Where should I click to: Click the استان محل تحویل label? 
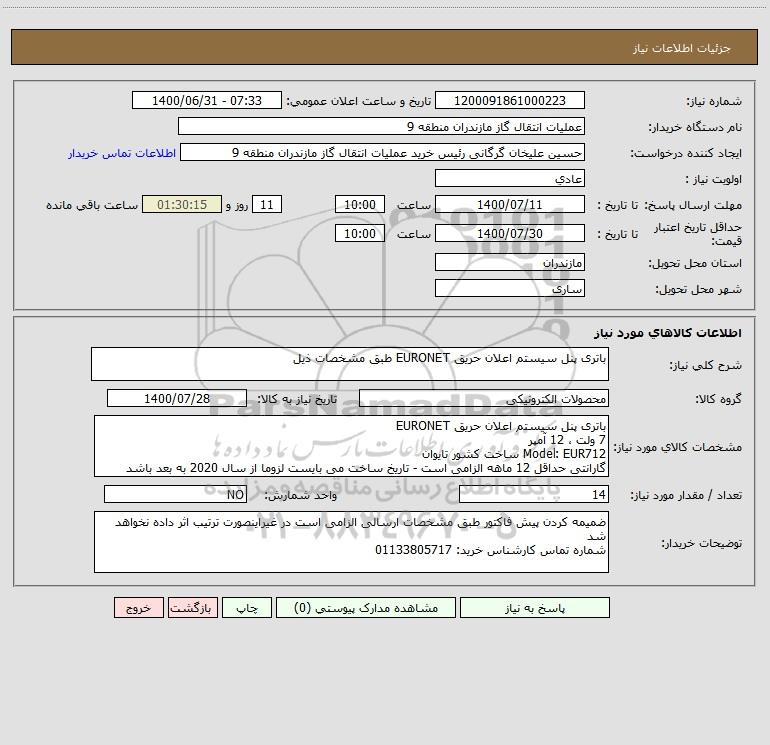pyautogui.click(x=695, y=263)
